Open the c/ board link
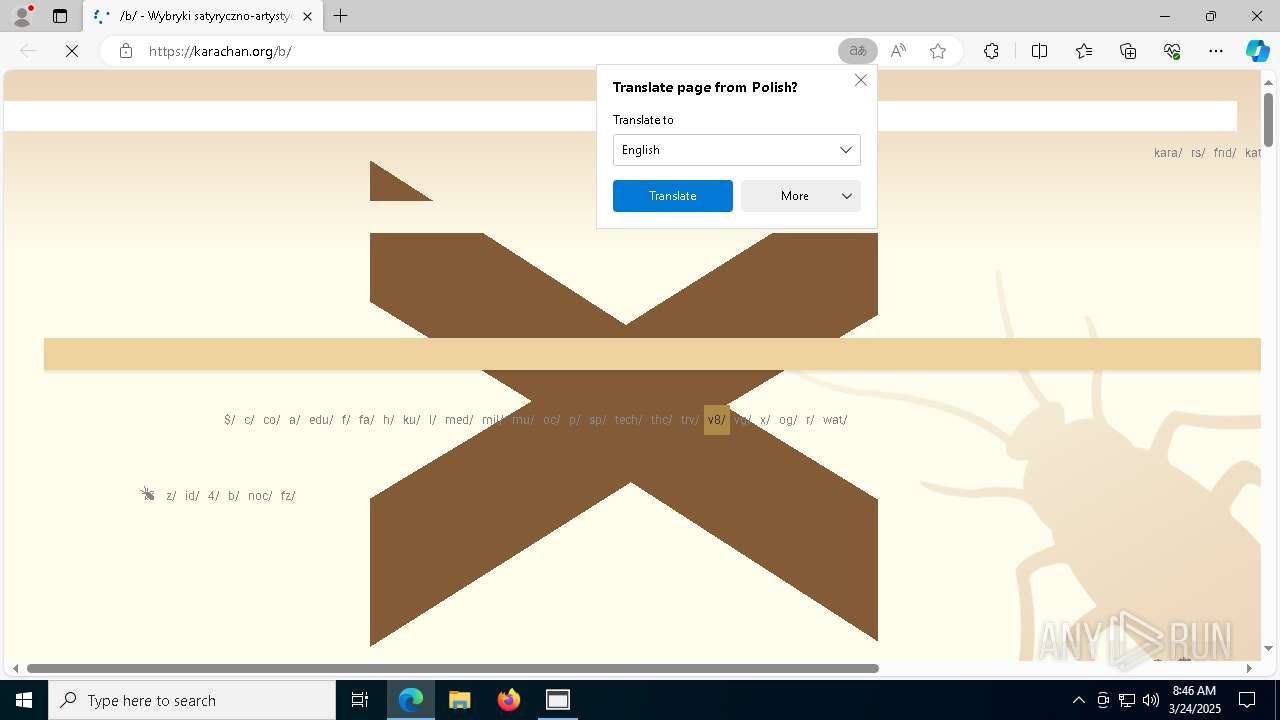Screen dimensions: 1280x720 tap(249, 420)
